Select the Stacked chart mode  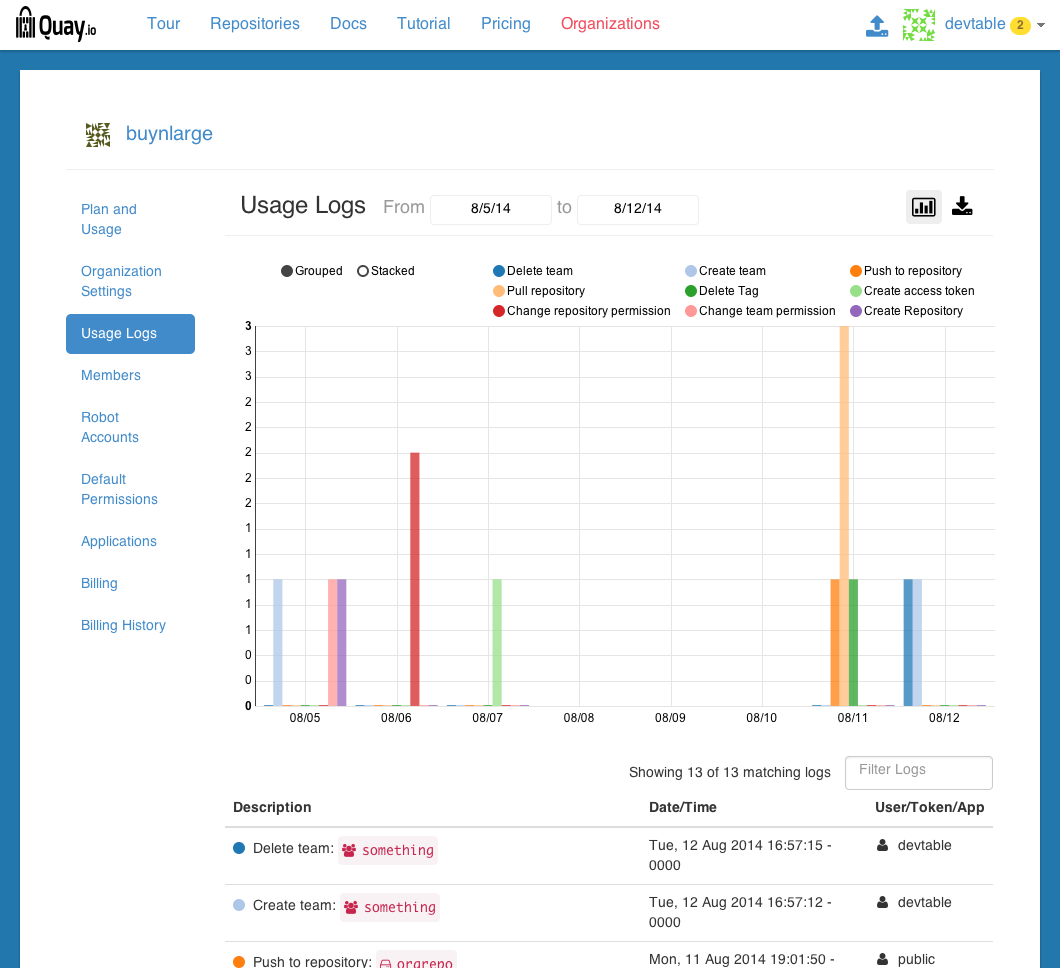pyautogui.click(x=385, y=271)
